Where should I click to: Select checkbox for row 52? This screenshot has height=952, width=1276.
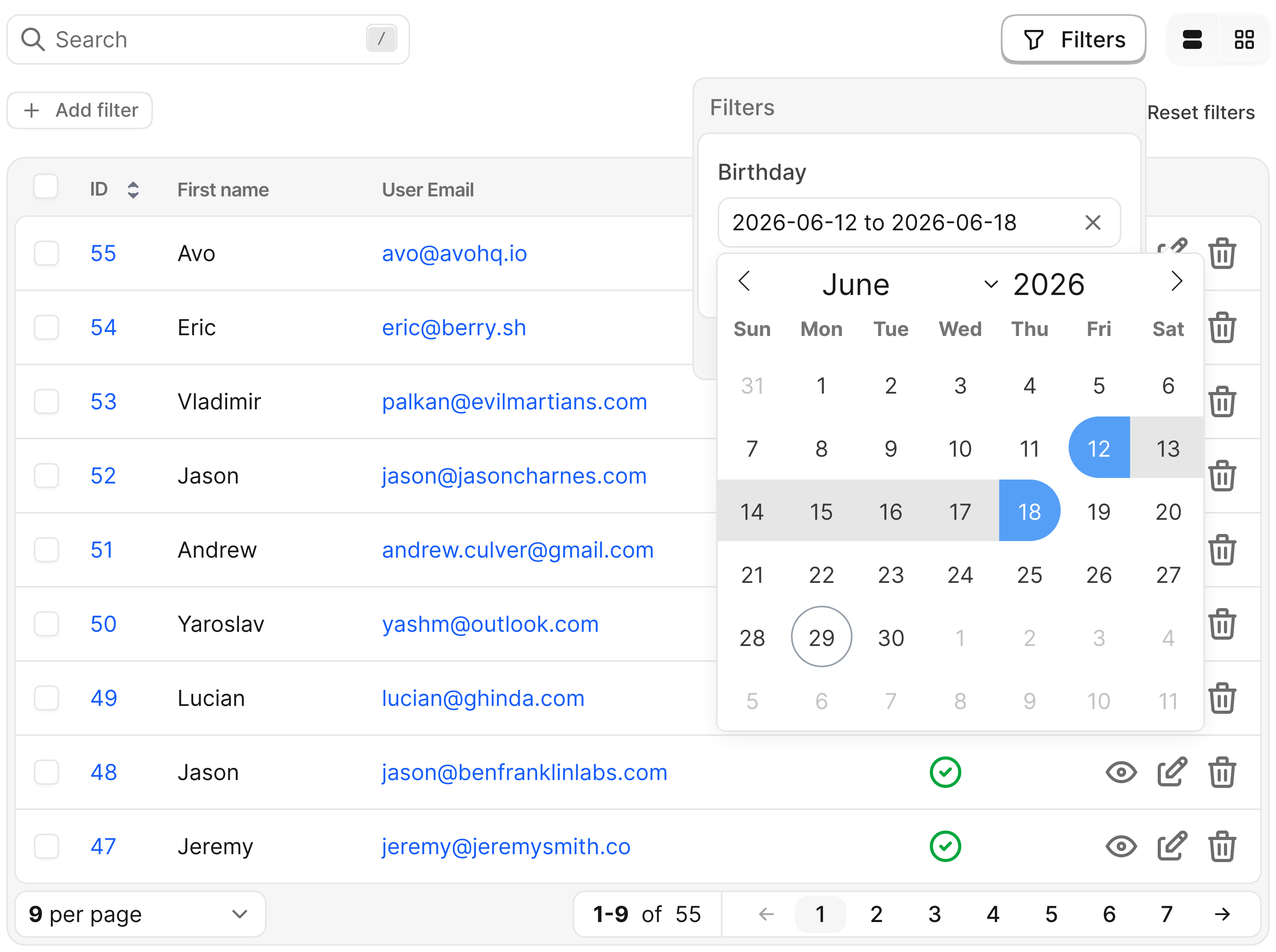click(46, 476)
